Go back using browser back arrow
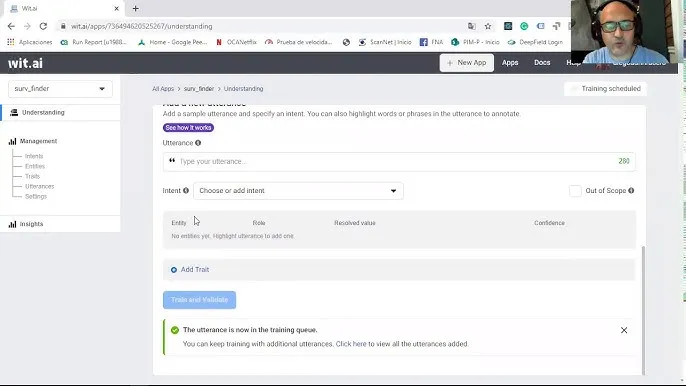Screen dimensions: 686x386 pyautogui.click(x=11, y=26)
